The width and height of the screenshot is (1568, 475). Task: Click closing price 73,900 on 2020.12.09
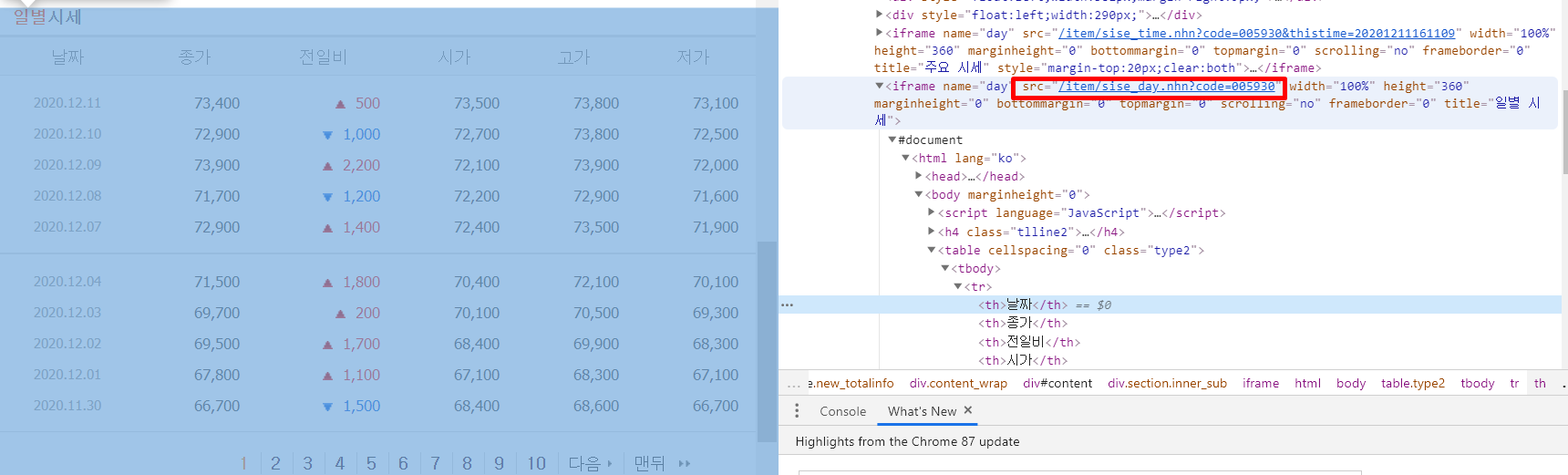click(217, 165)
